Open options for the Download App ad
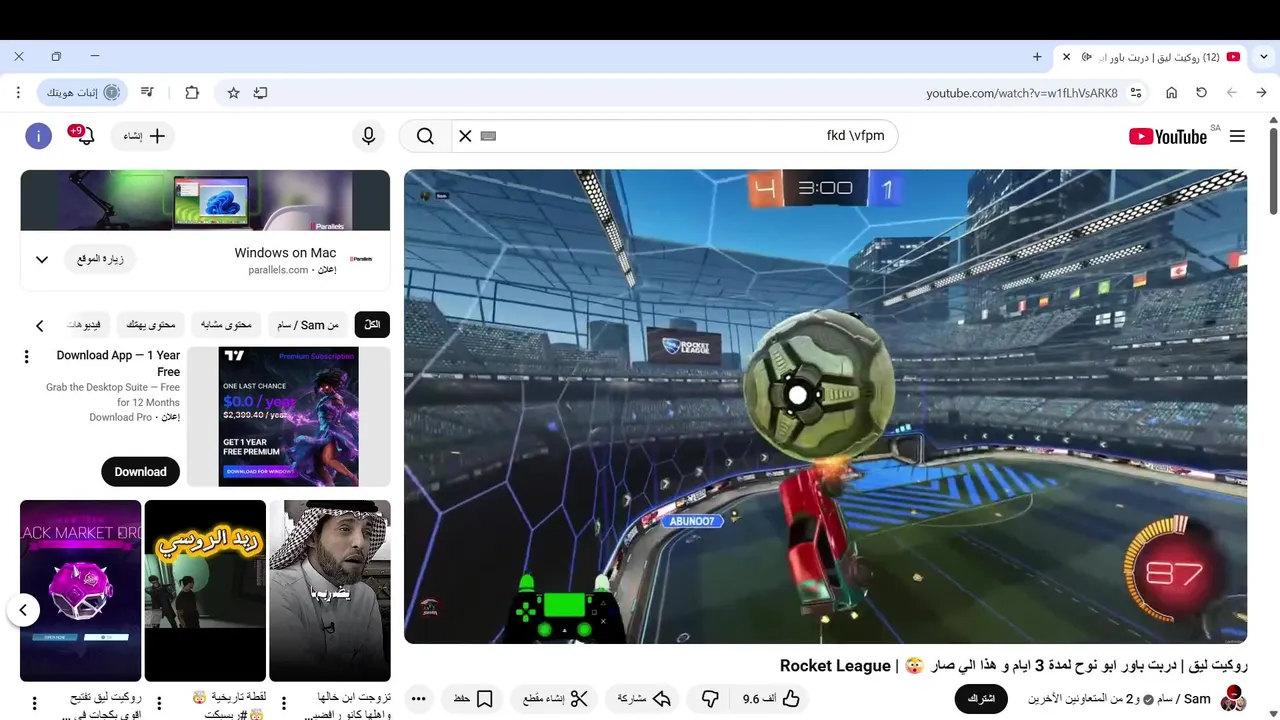Screen dimensions: 1280x720 pyautogui.click(x=27, y=356)
